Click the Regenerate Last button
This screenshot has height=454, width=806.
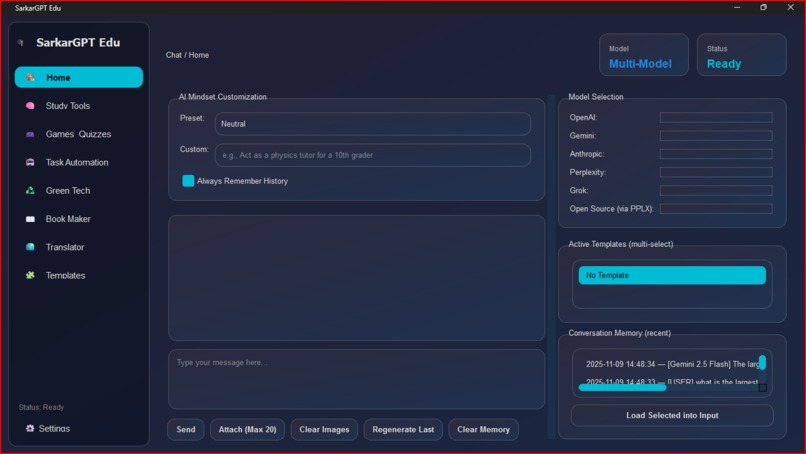[403, 429]
